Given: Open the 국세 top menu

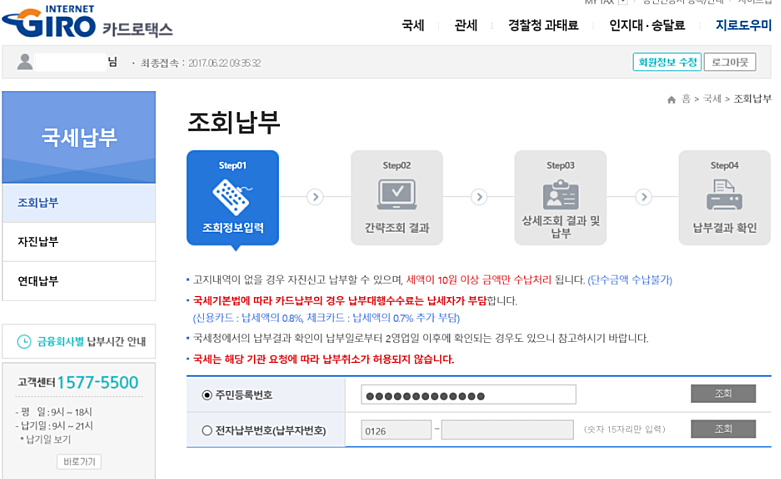Looking at the screenshot, I should click(x=413, y=25).
